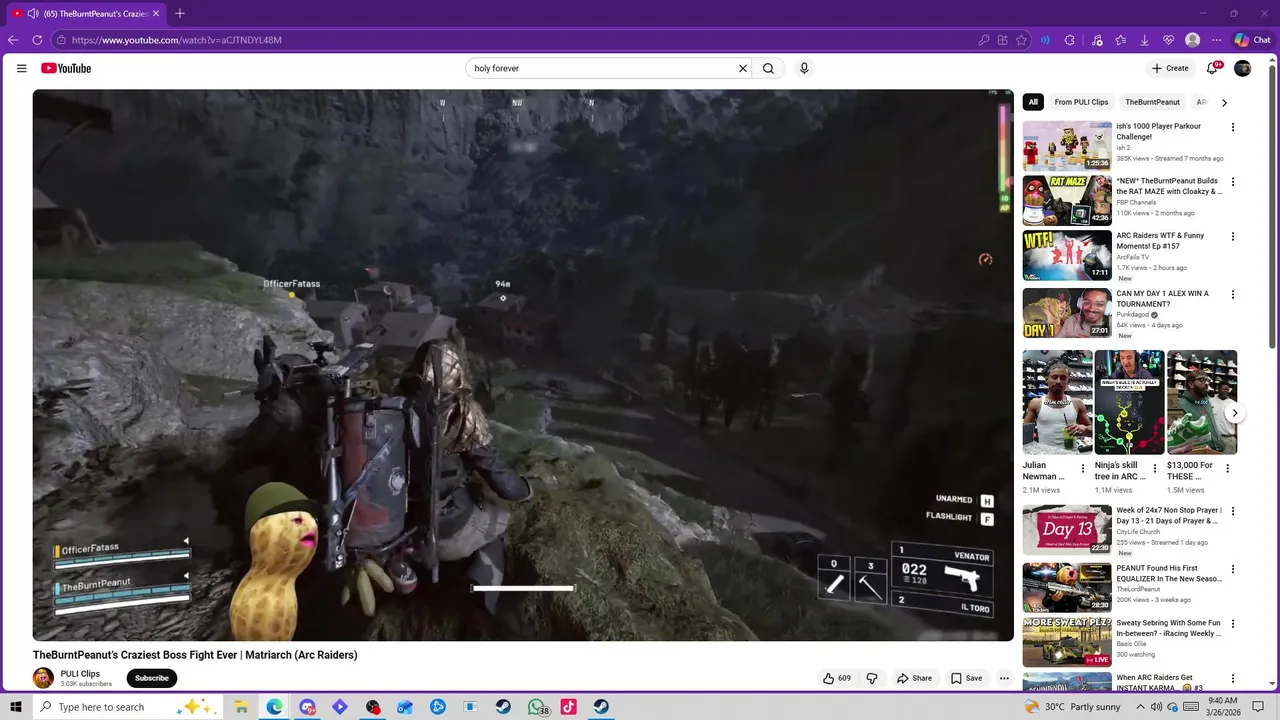
Task: Open YouTube account avatar menu
Action: click(1243, 68)
